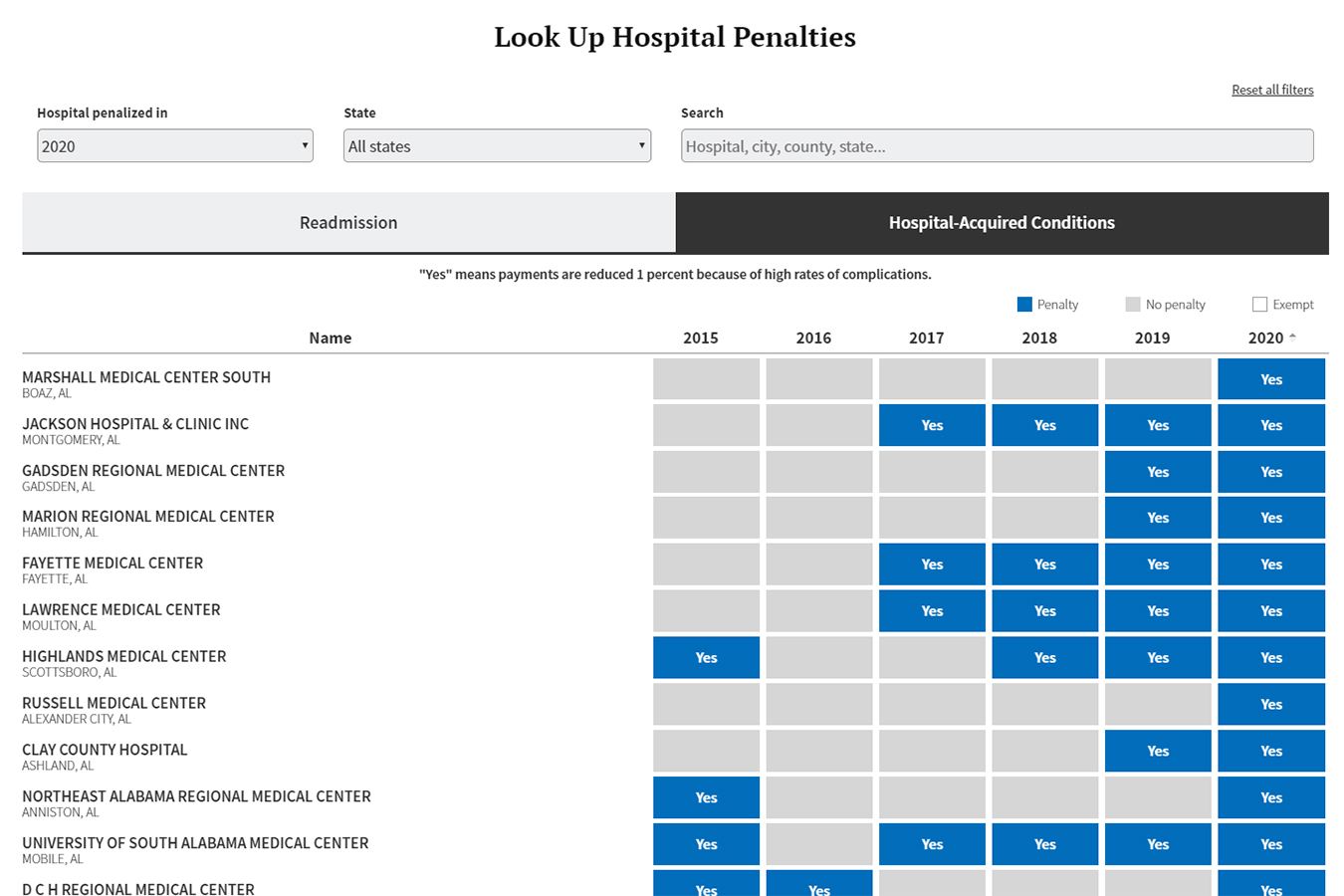Click the blue Penalty legend swatch
Screen dimensions: 1344x896
pos(1024,305)
